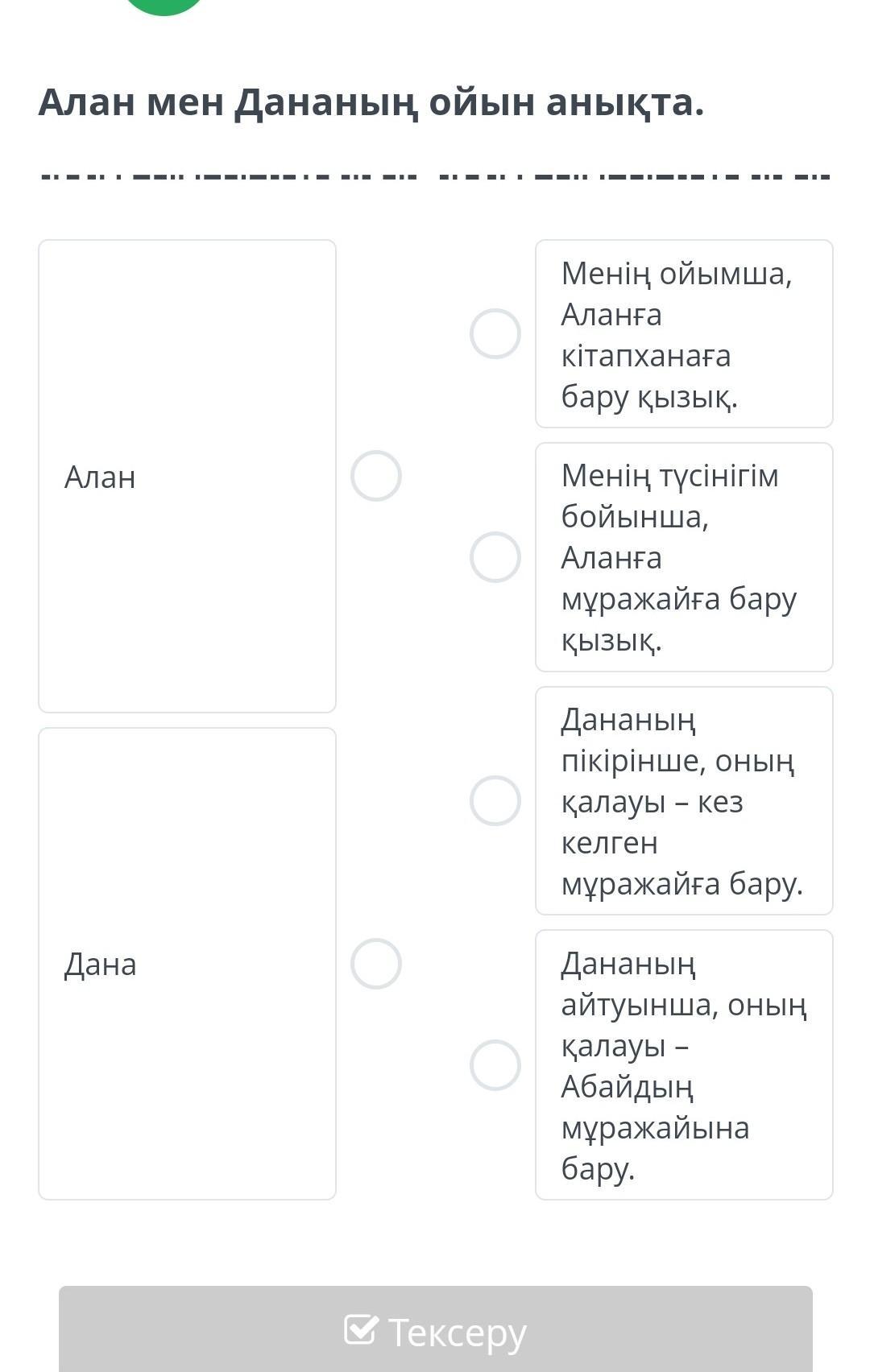Click the Алан card
The image size is (870, 1372).
187,564
